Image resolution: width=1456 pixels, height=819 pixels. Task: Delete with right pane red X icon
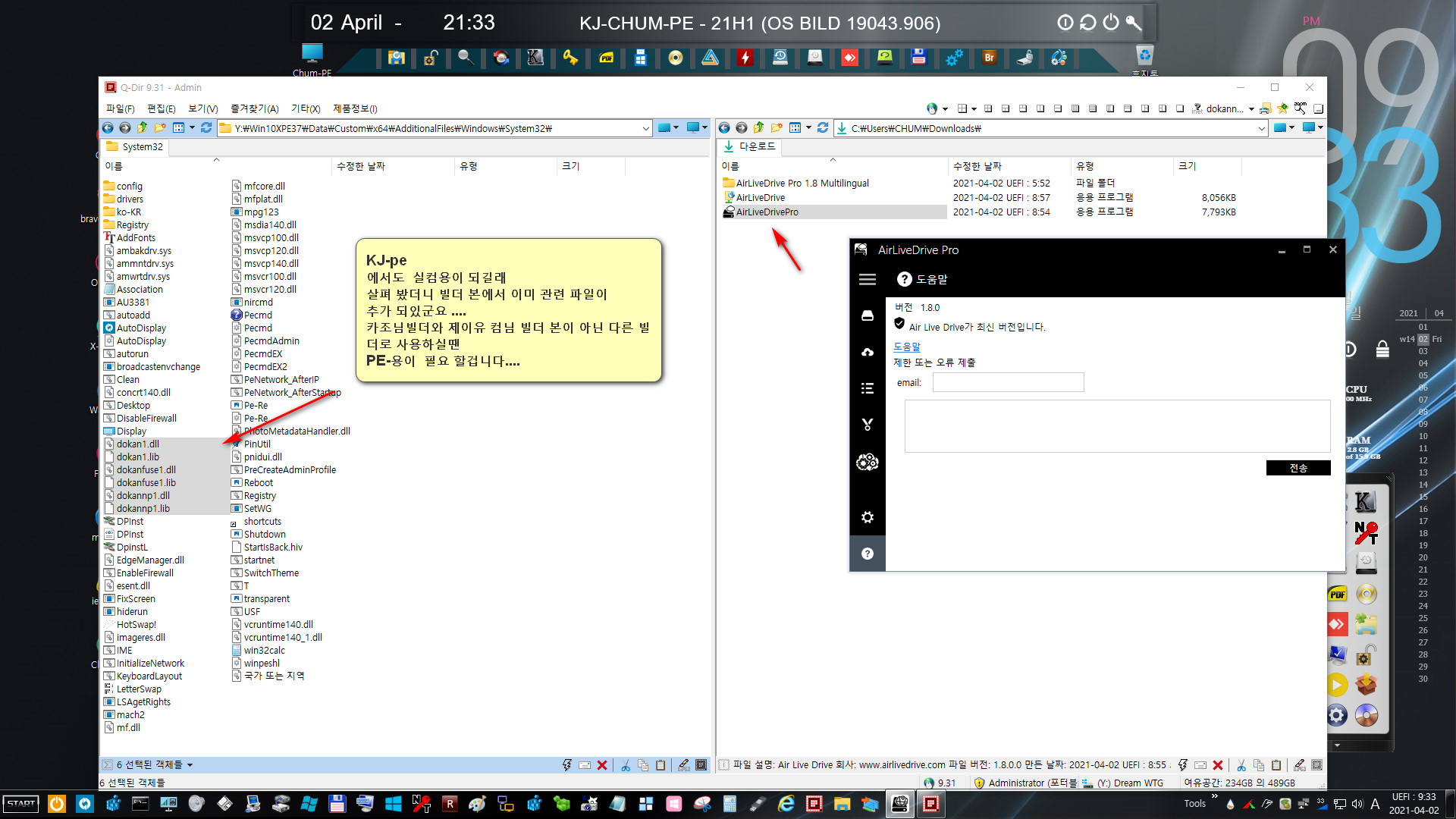[1218, 765]
